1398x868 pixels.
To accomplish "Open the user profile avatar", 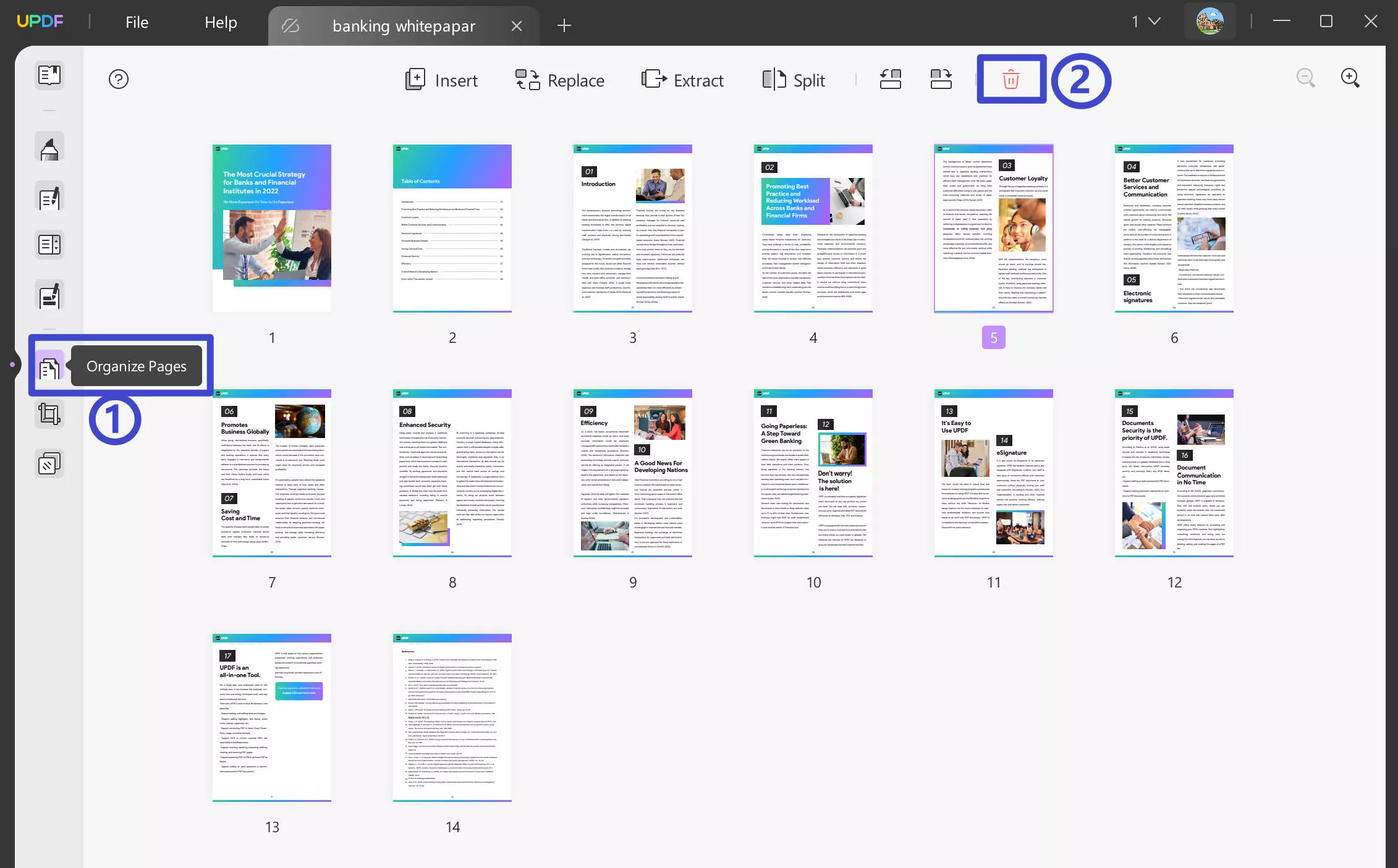I will coord(1209,22).
